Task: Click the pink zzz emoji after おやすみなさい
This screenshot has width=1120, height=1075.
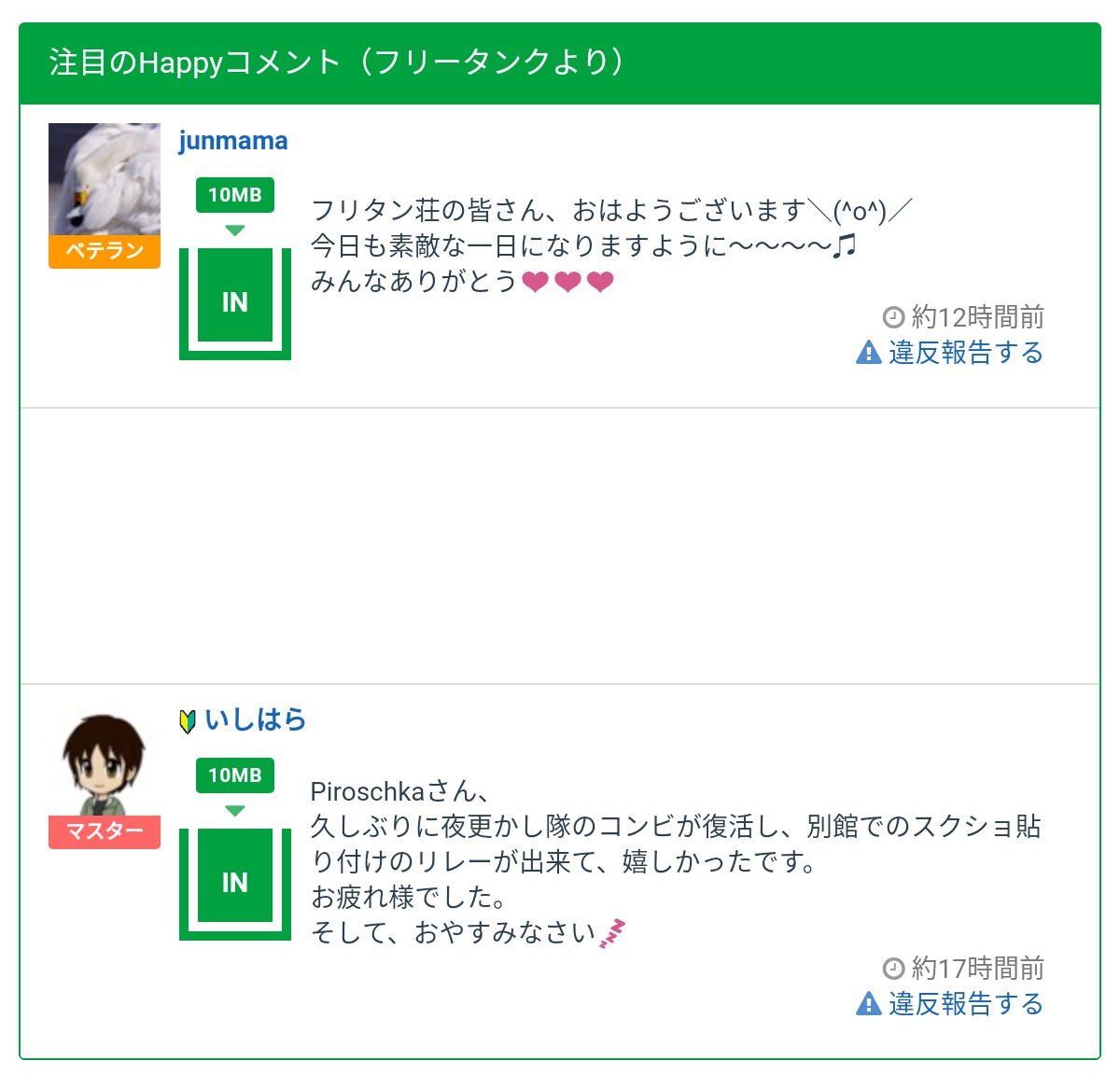Action: coord(612,933)
